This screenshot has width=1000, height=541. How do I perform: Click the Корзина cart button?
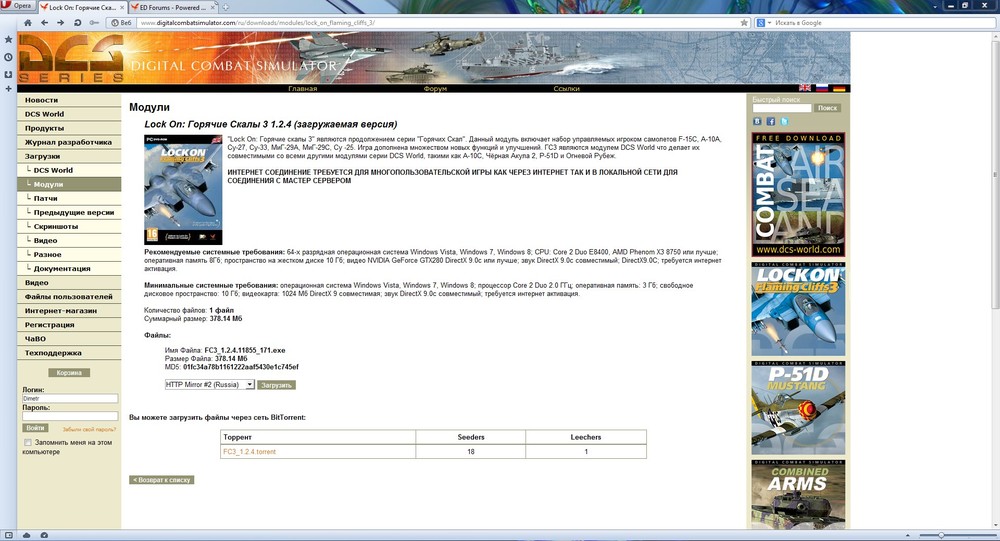pos(69,373)
